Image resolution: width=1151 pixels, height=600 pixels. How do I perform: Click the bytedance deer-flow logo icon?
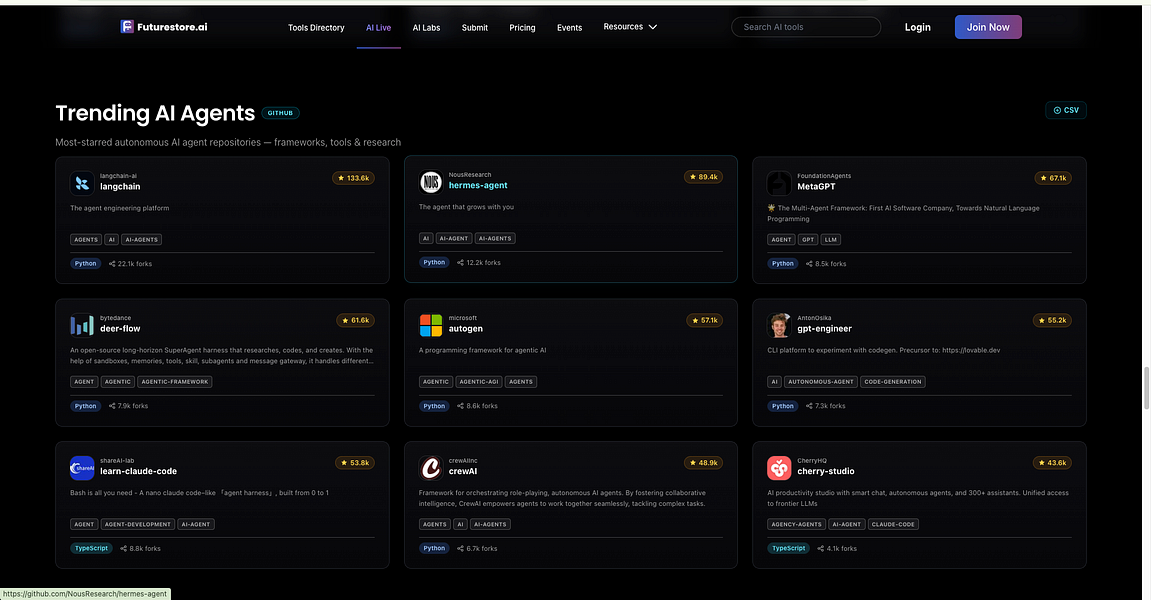coord(81,325)
